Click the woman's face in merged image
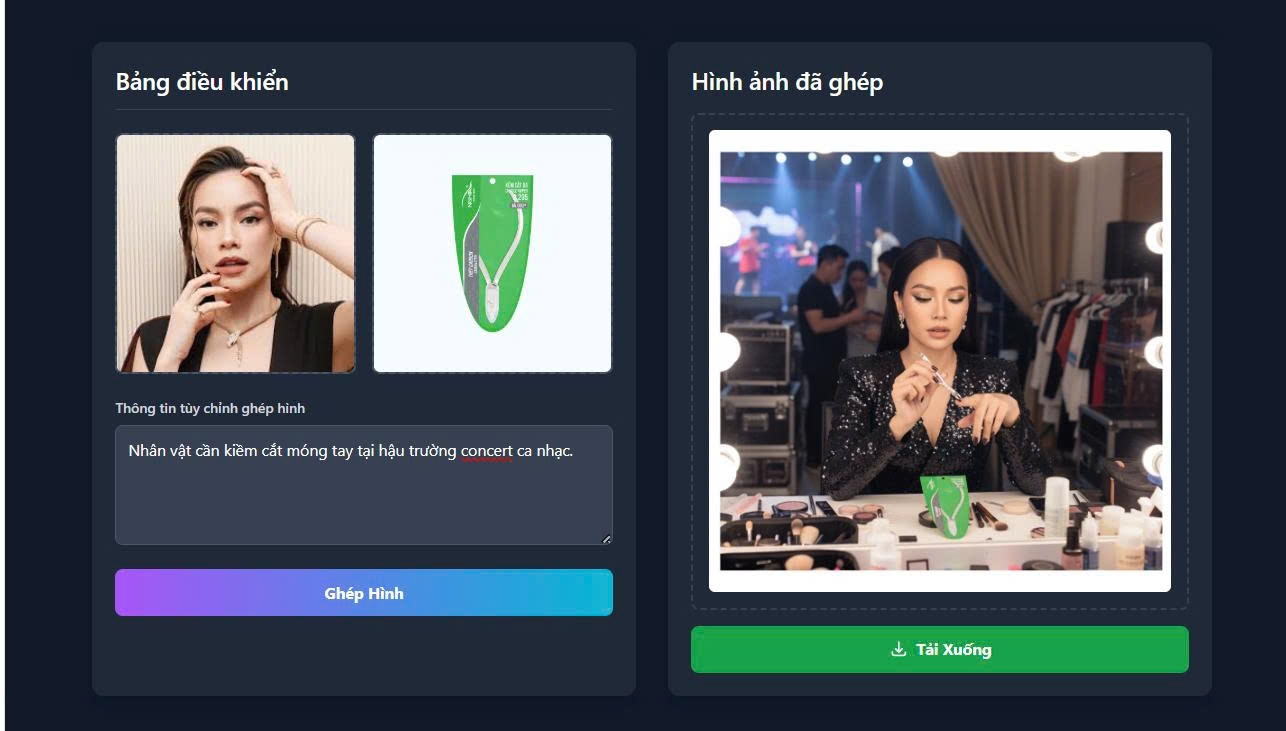1286x731 pixels. tap(935, 298)
